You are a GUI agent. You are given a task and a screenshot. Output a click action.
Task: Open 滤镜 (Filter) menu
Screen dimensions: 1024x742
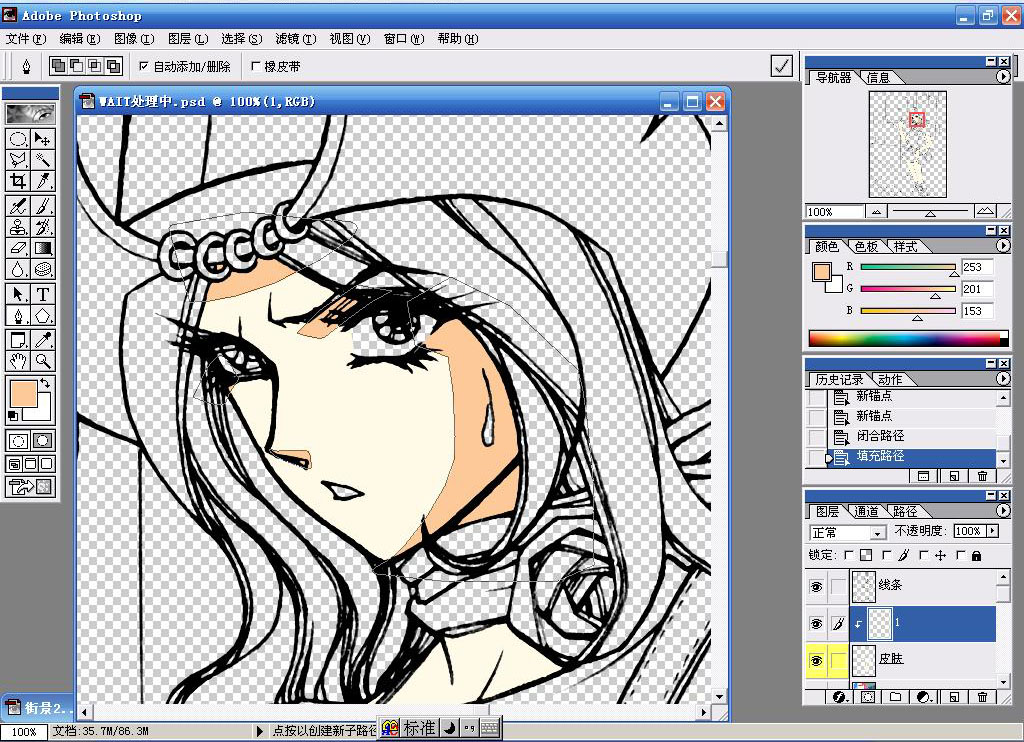(296, 39)
